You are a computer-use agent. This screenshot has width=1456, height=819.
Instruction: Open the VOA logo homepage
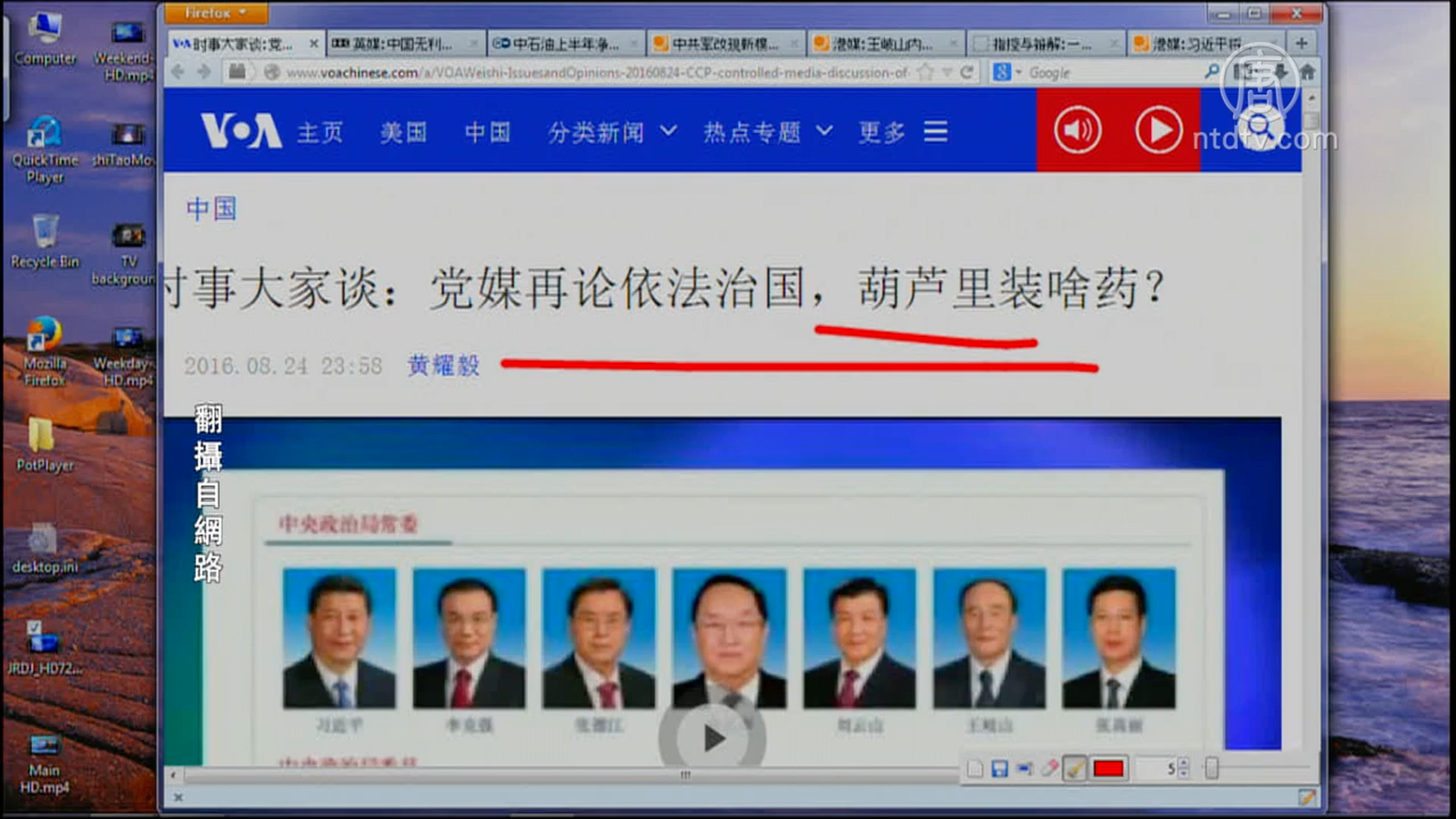pos(240,131)
